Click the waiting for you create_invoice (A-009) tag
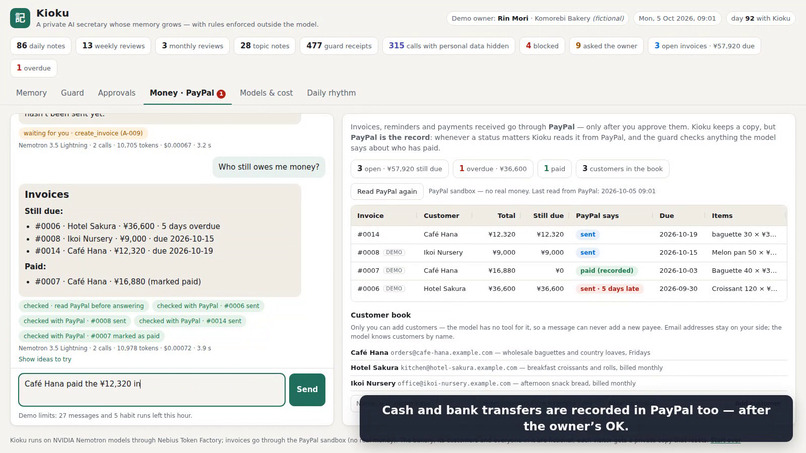The width and height of the screenshot is (806, 453). [x=83, y=133]
